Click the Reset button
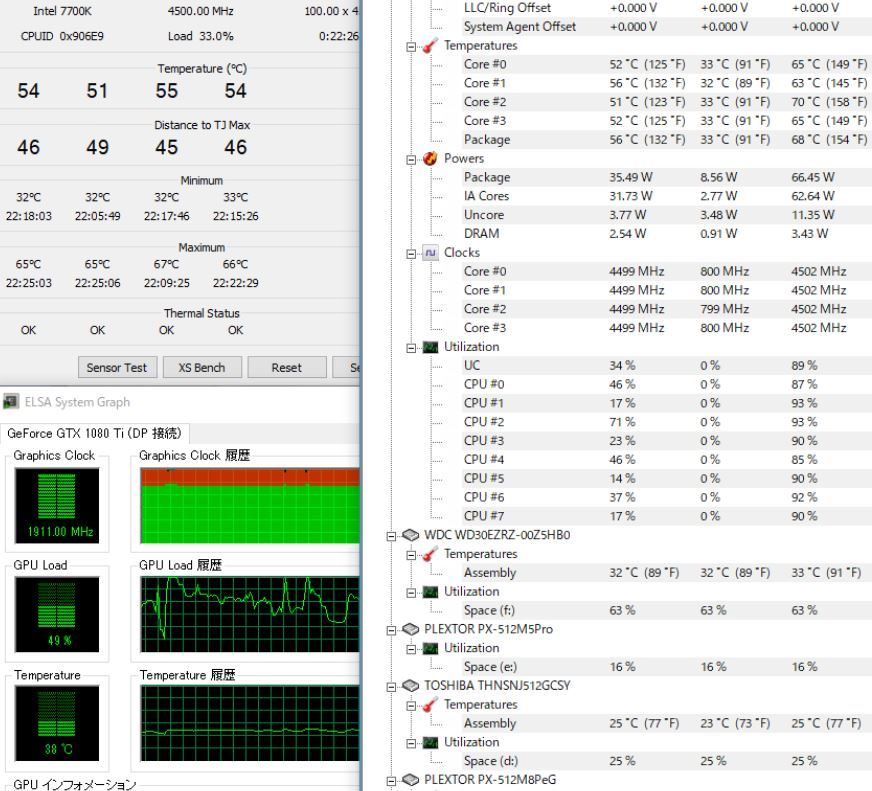The height and width of the screenshot is (791, 872). click(x=286, y=368)
